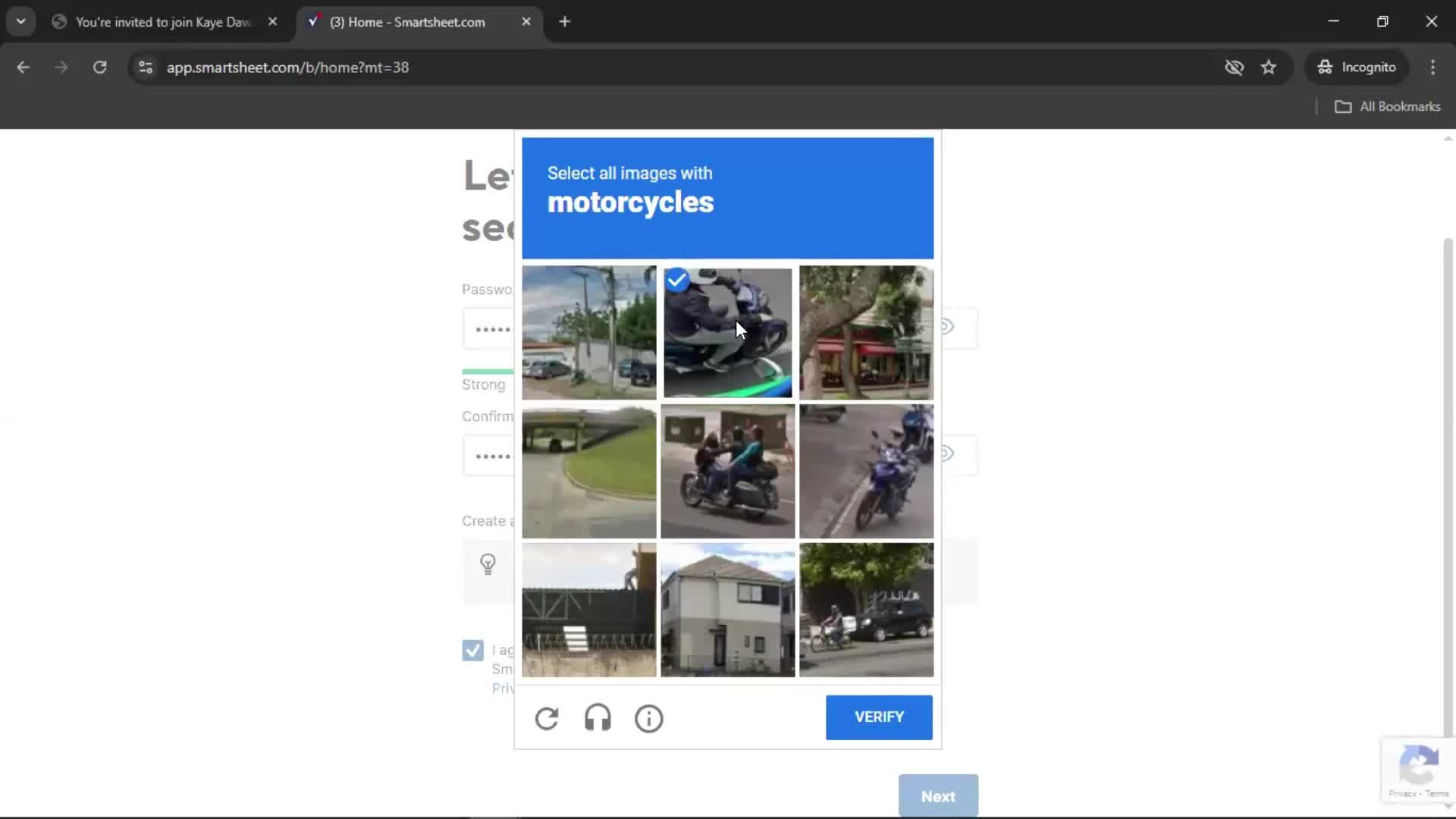Viewport: 1456px width, 819px height.
Task: Bookmark this page with star icon
Action: (x=1269, y=67)
